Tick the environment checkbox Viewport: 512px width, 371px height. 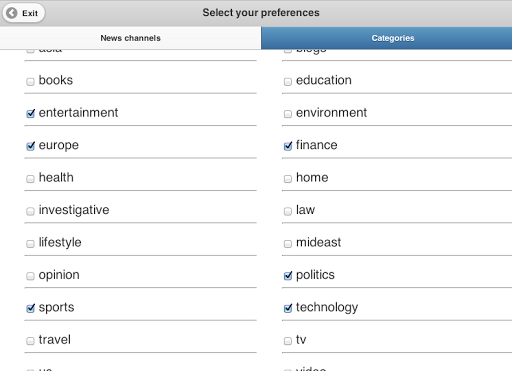click(x=288, y=114)
